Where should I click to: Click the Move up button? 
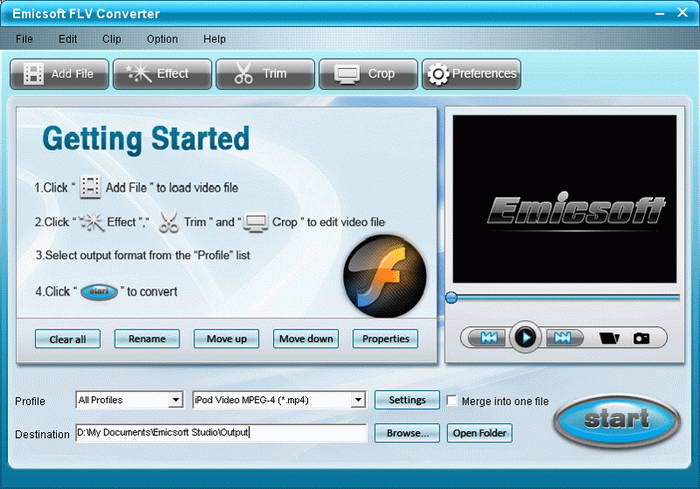(226, 339)
